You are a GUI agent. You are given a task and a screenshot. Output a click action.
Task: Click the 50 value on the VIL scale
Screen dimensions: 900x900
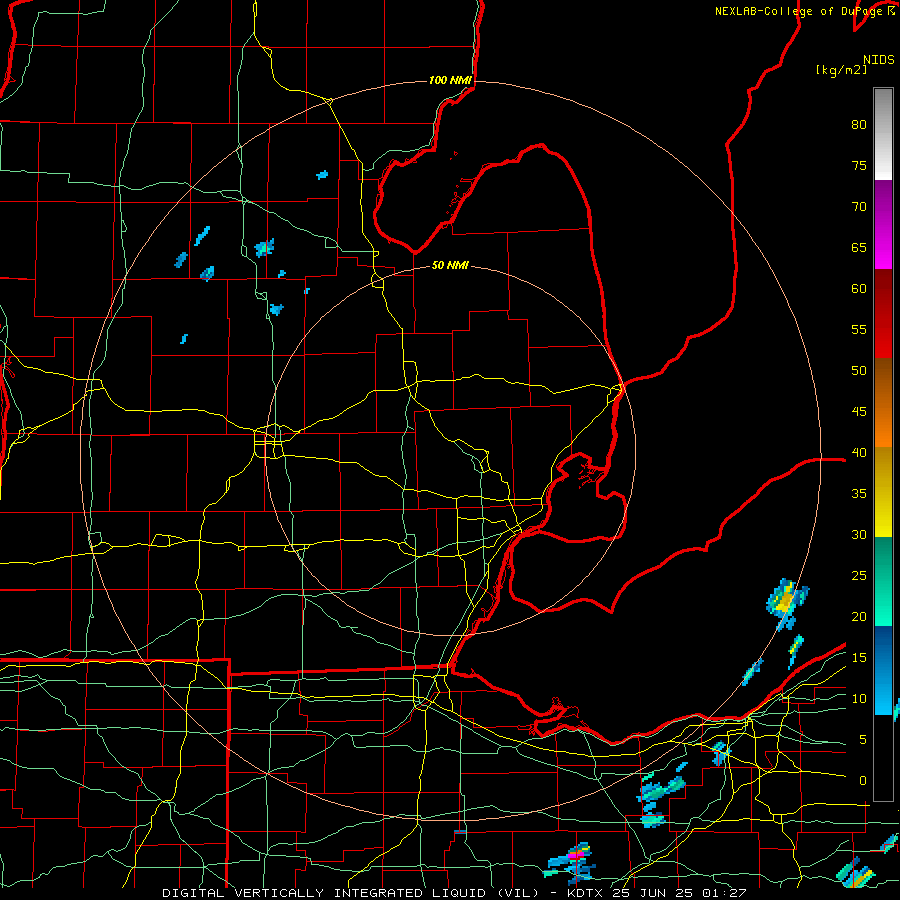[859, 370]
